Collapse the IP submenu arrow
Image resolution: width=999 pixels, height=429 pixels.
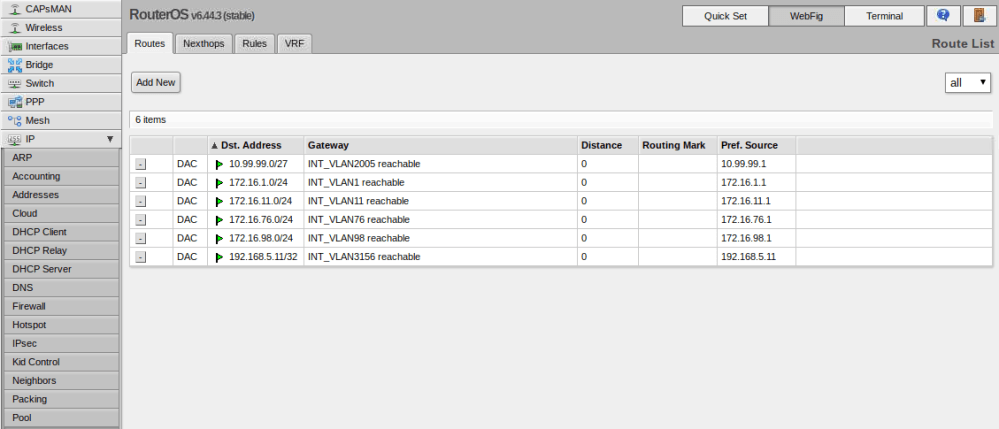click(x=110, y=138)
